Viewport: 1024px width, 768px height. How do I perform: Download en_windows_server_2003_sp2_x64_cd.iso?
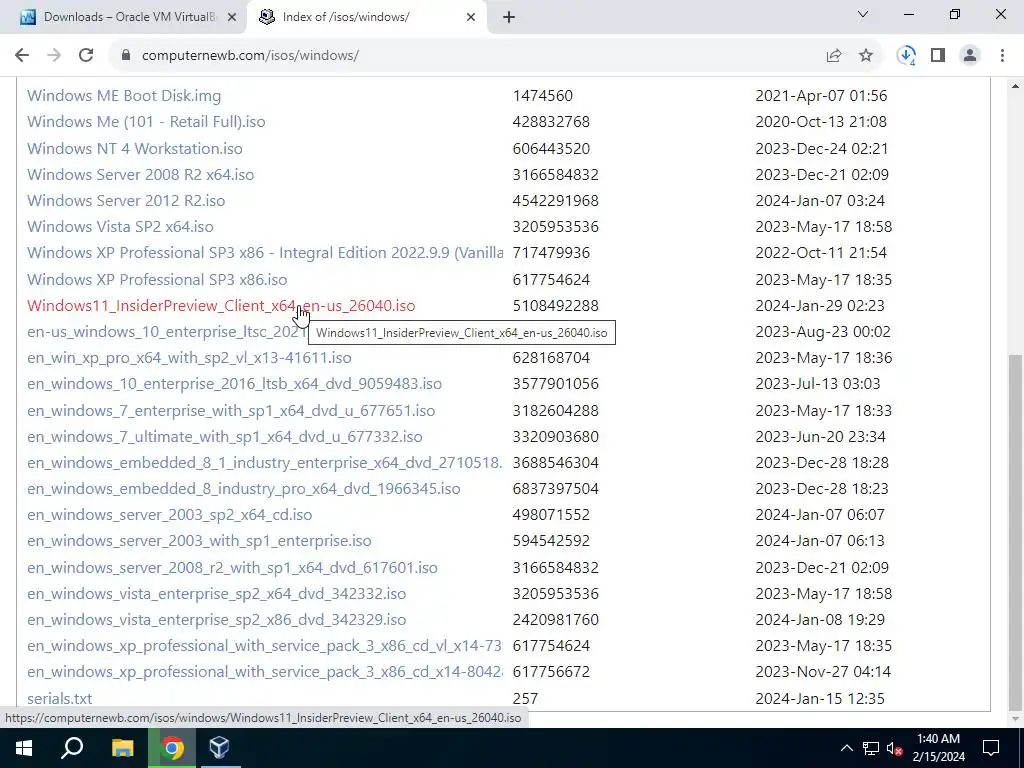pos(169,515)
